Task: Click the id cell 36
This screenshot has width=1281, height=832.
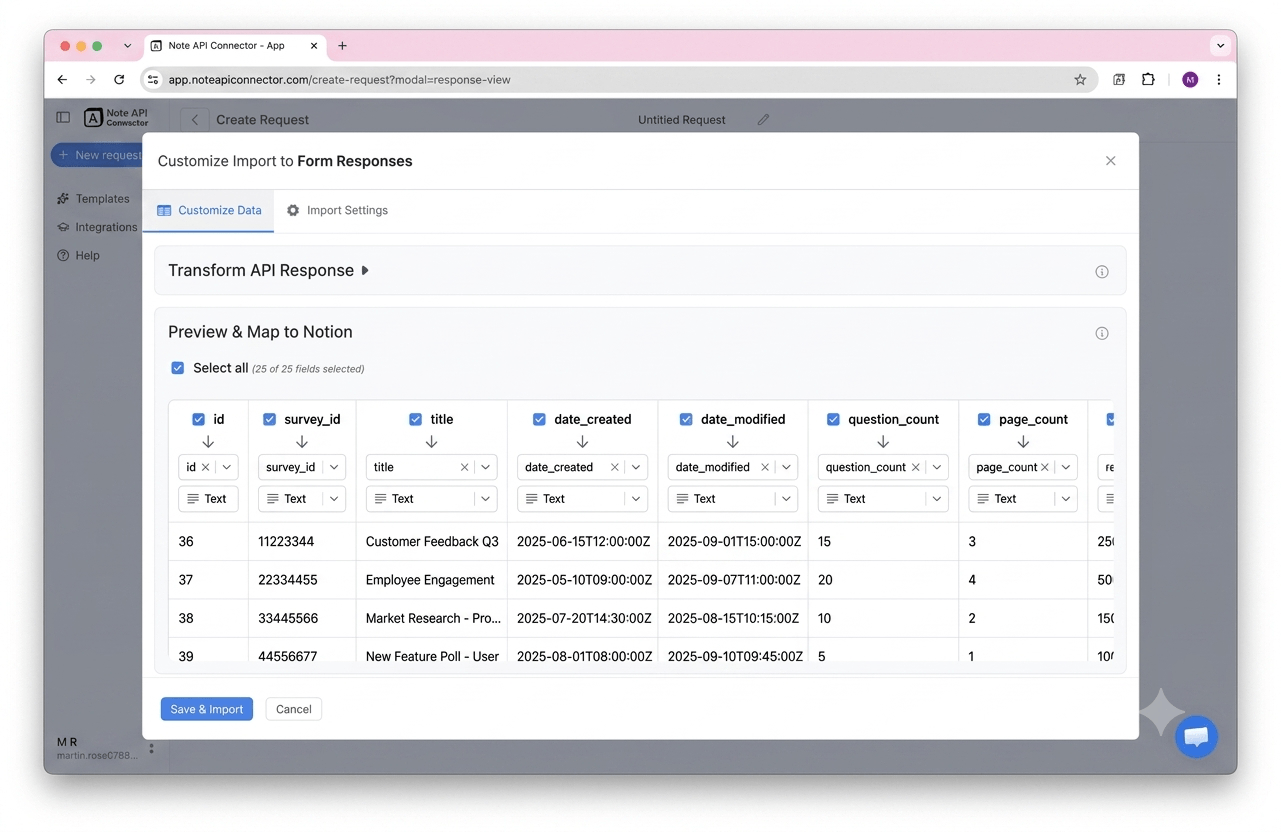Action: [208, 542]
